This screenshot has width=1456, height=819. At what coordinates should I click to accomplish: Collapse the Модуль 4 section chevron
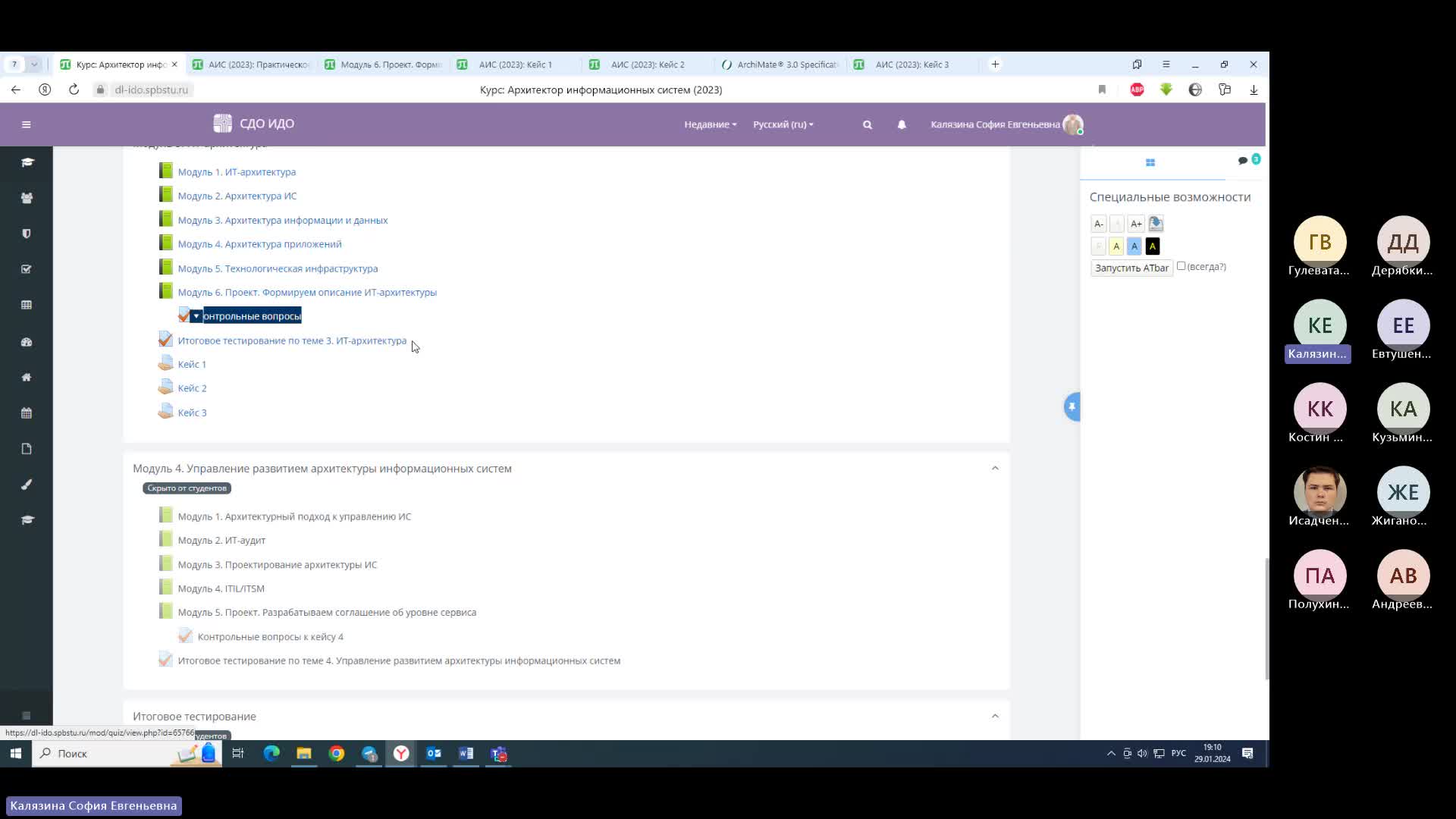[x=995, y=469]
